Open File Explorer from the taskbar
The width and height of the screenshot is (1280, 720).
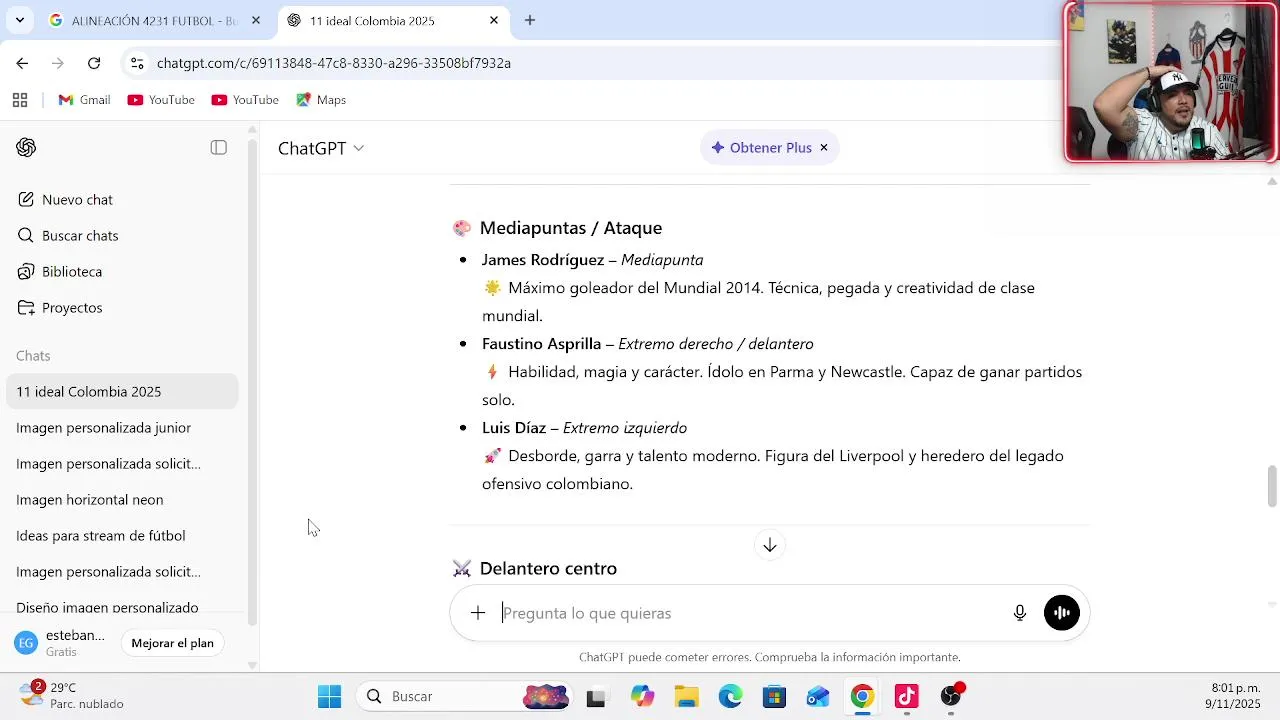point(686,696)
